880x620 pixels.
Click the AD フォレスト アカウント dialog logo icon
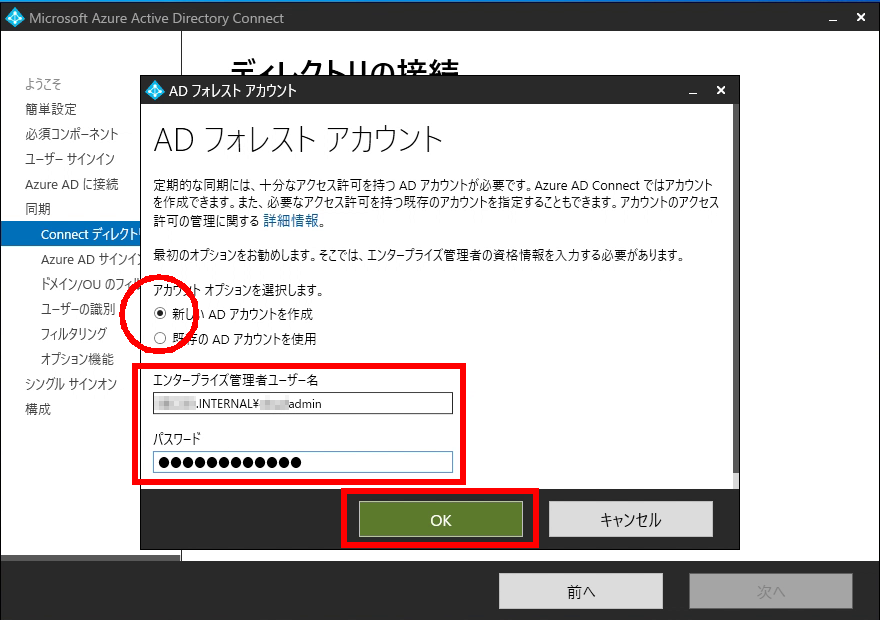[x=154, y=90]
